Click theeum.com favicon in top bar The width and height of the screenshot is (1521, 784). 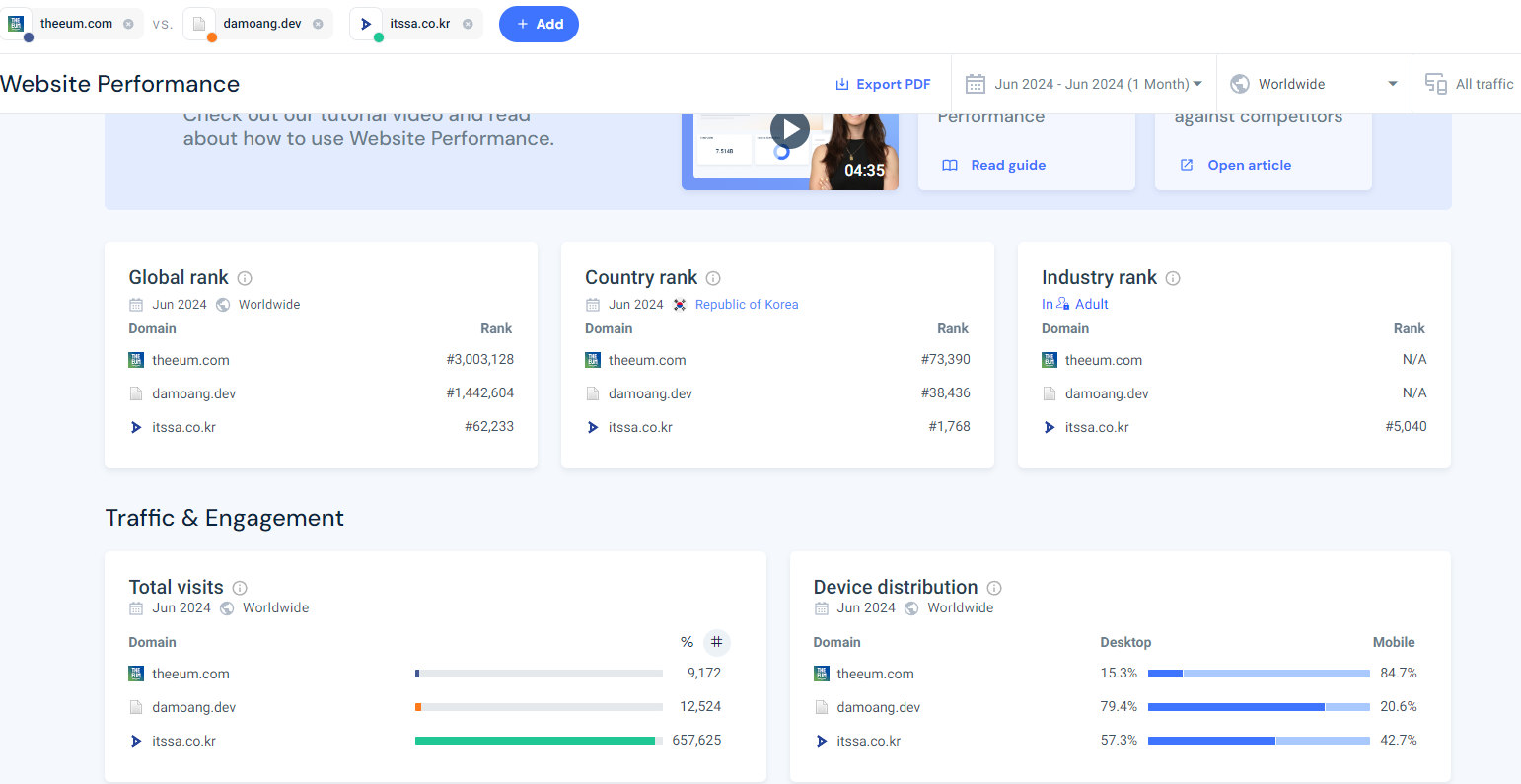coord(16,24)
